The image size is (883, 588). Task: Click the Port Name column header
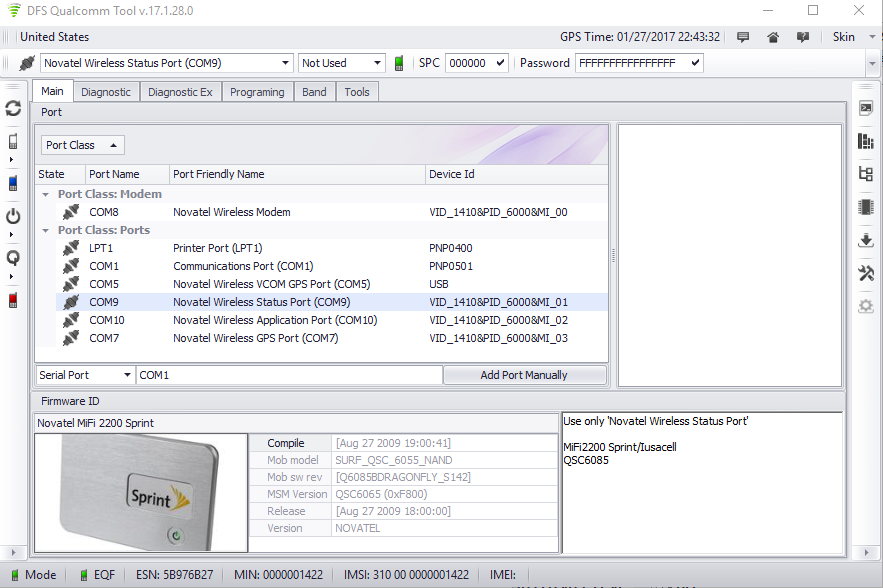click(x=127, y=175)
